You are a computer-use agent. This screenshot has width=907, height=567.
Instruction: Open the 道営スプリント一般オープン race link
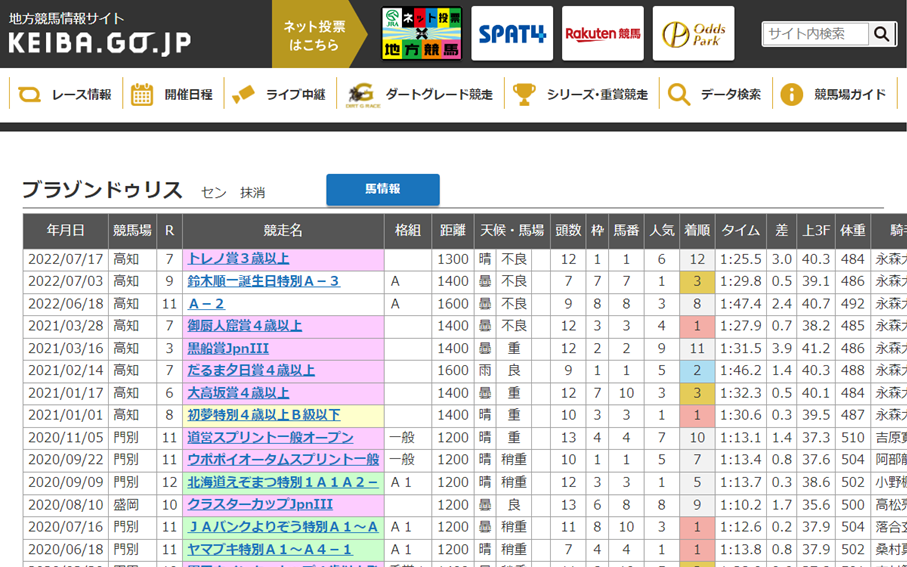[x=270, y=437]
